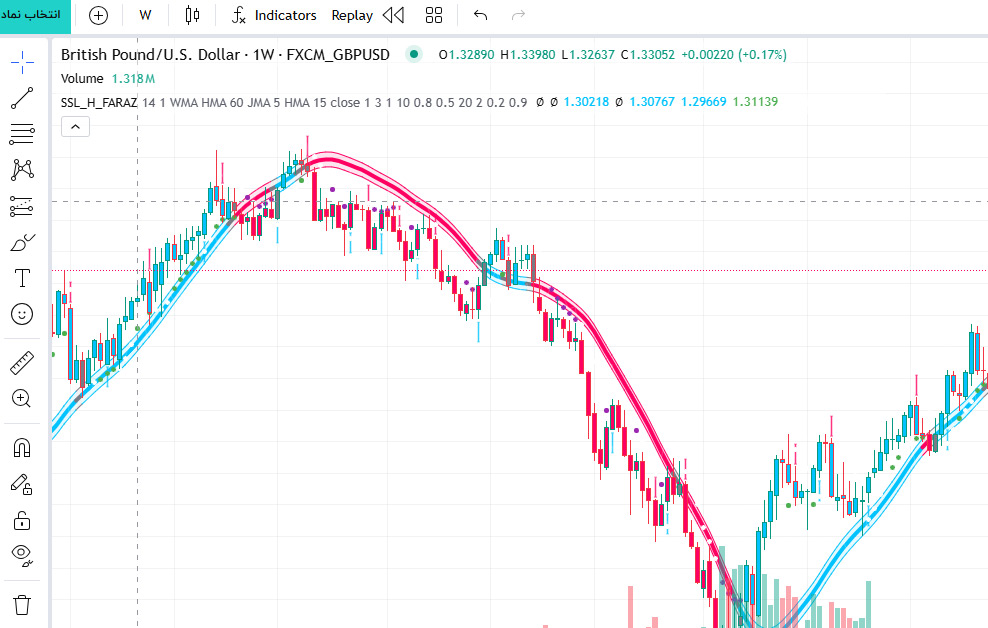Screen dimensions: 988x628
Task: Toggle hide all drawings eye icon
Action: [x=22, y=556]
